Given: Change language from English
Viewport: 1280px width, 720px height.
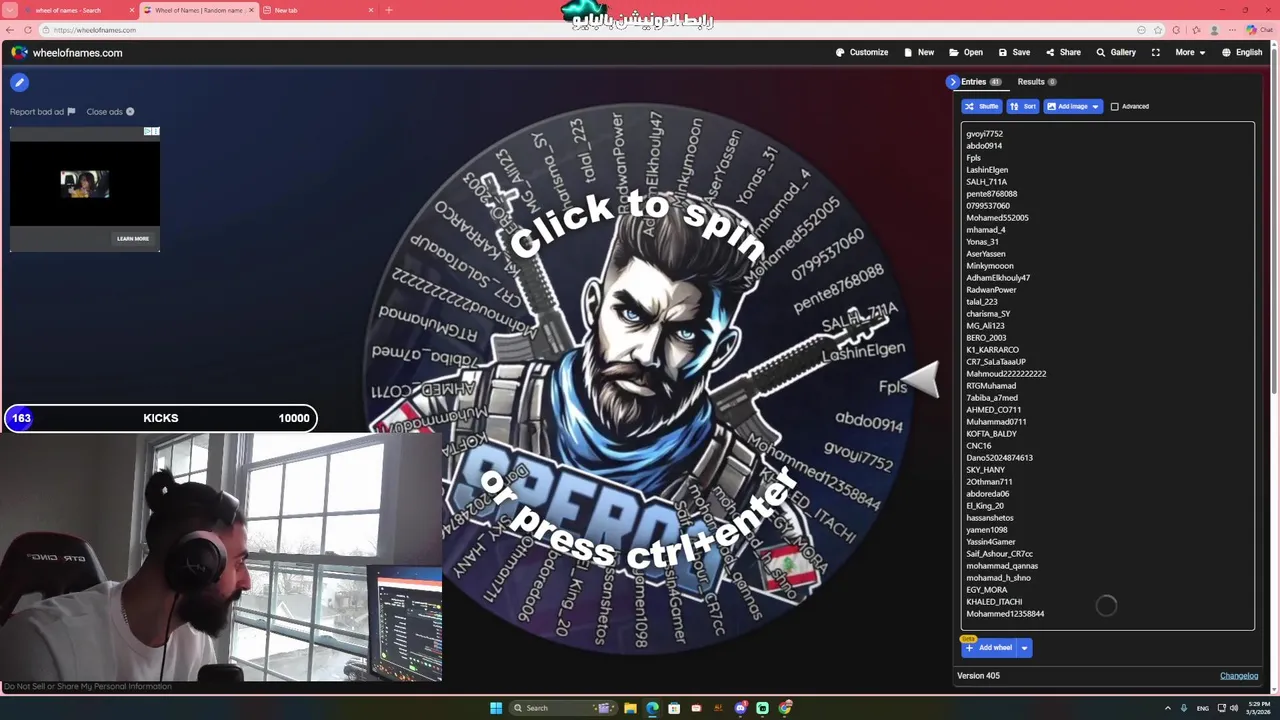Looking at the screenshot, I should [1242, 52].
